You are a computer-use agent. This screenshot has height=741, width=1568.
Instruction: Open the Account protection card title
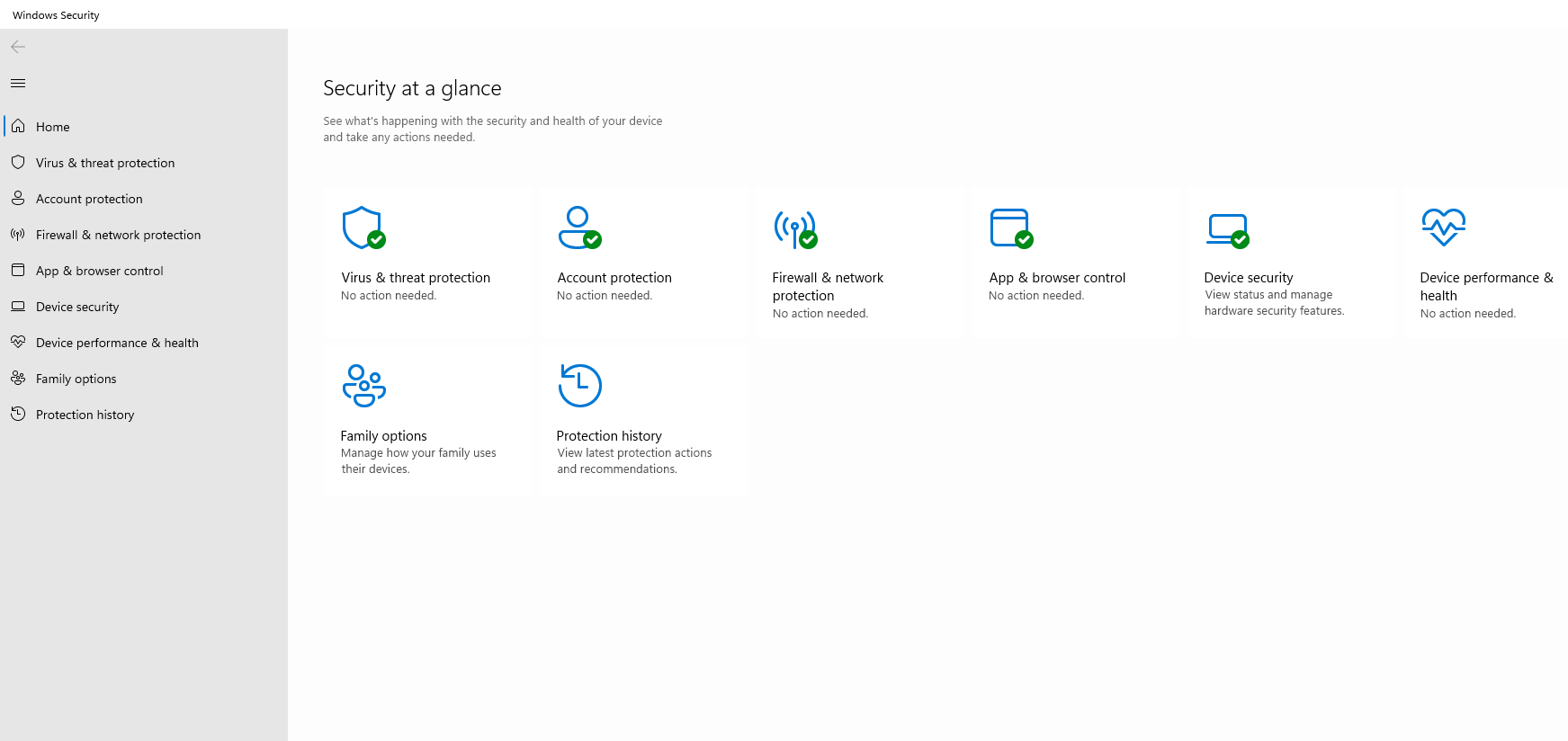point(614,278)
